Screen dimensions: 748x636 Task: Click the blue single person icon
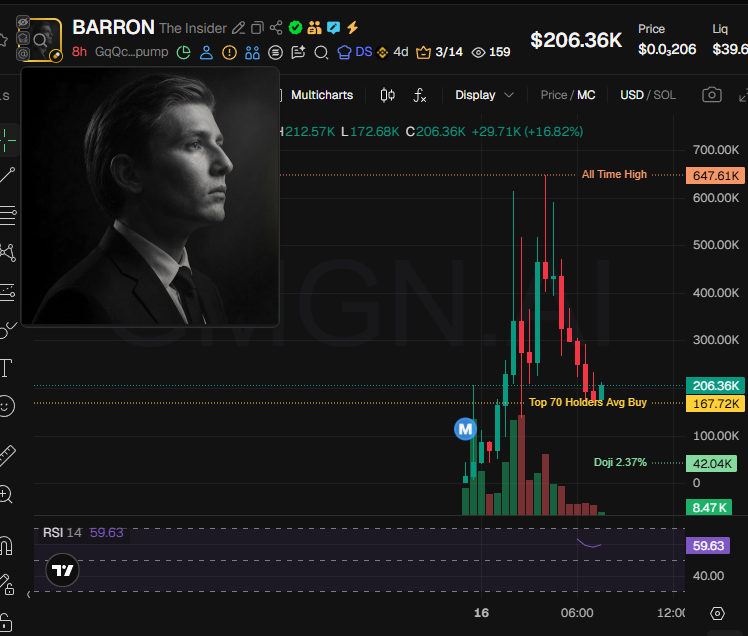pos(206,52)
